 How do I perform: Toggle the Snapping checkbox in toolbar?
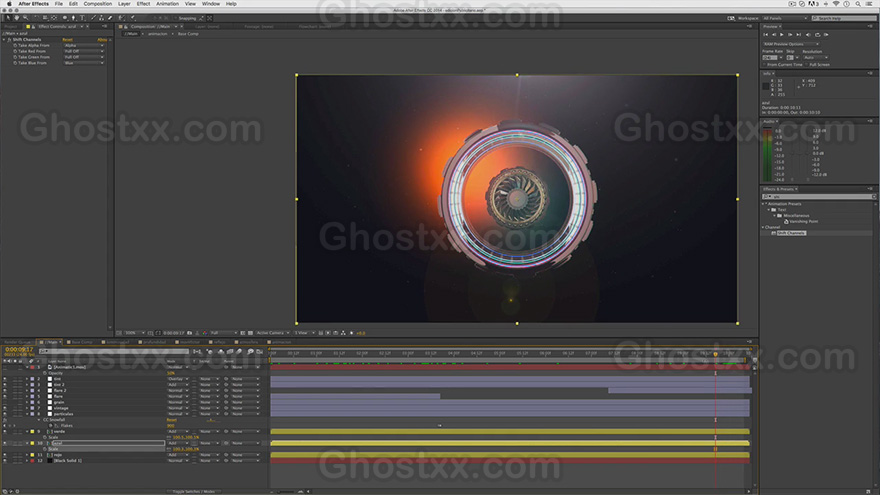[x=175, y=18]
